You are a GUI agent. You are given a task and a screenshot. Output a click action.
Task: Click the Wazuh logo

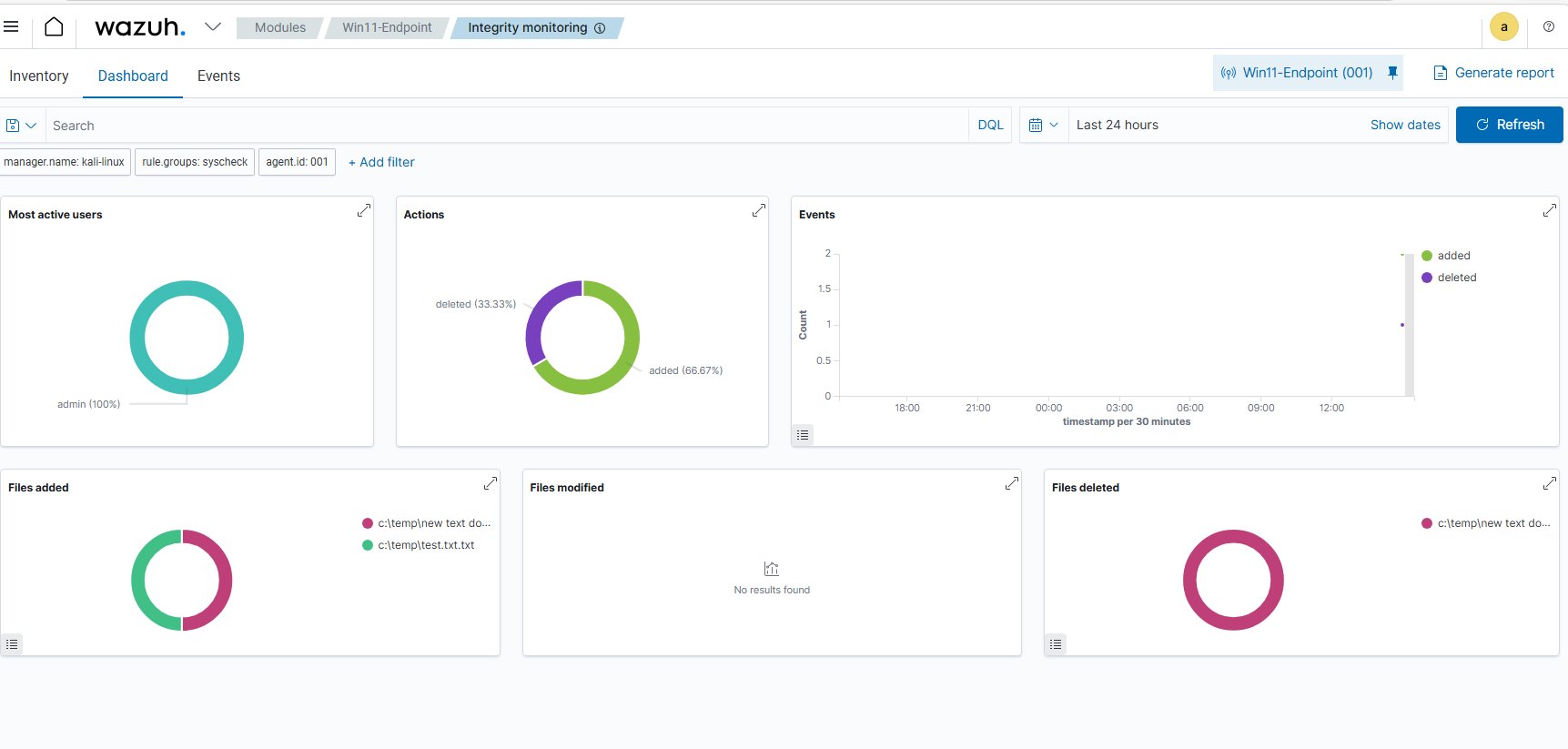[x=140, y=27]
